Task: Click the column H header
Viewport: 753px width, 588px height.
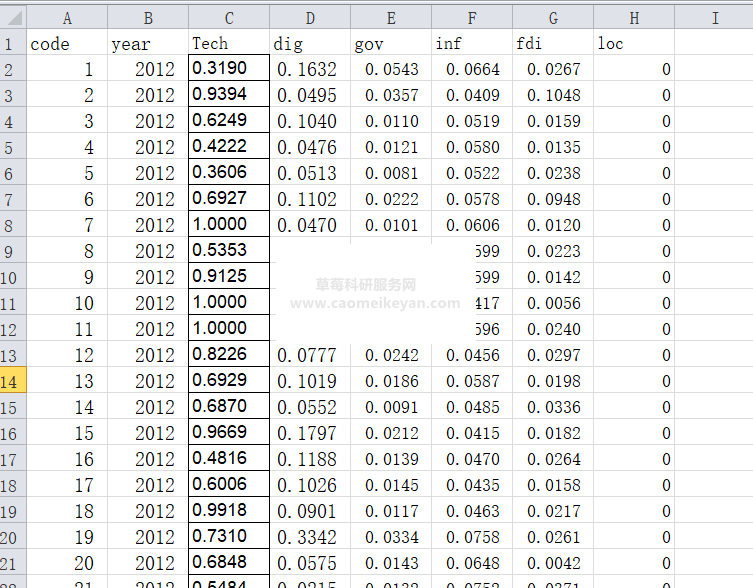Action: pos(634,18)
